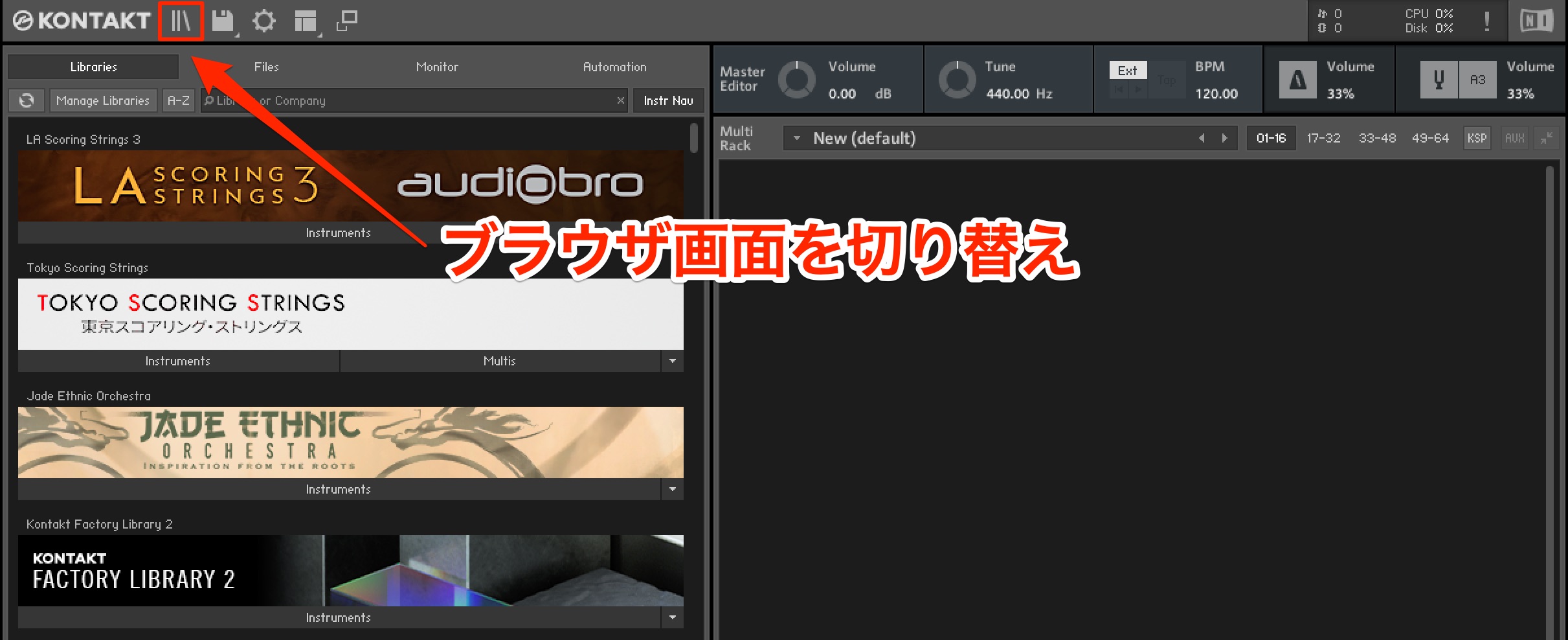Click the Multi Rack label
Screen dimensions: 1568x640
tap(737, 139)
